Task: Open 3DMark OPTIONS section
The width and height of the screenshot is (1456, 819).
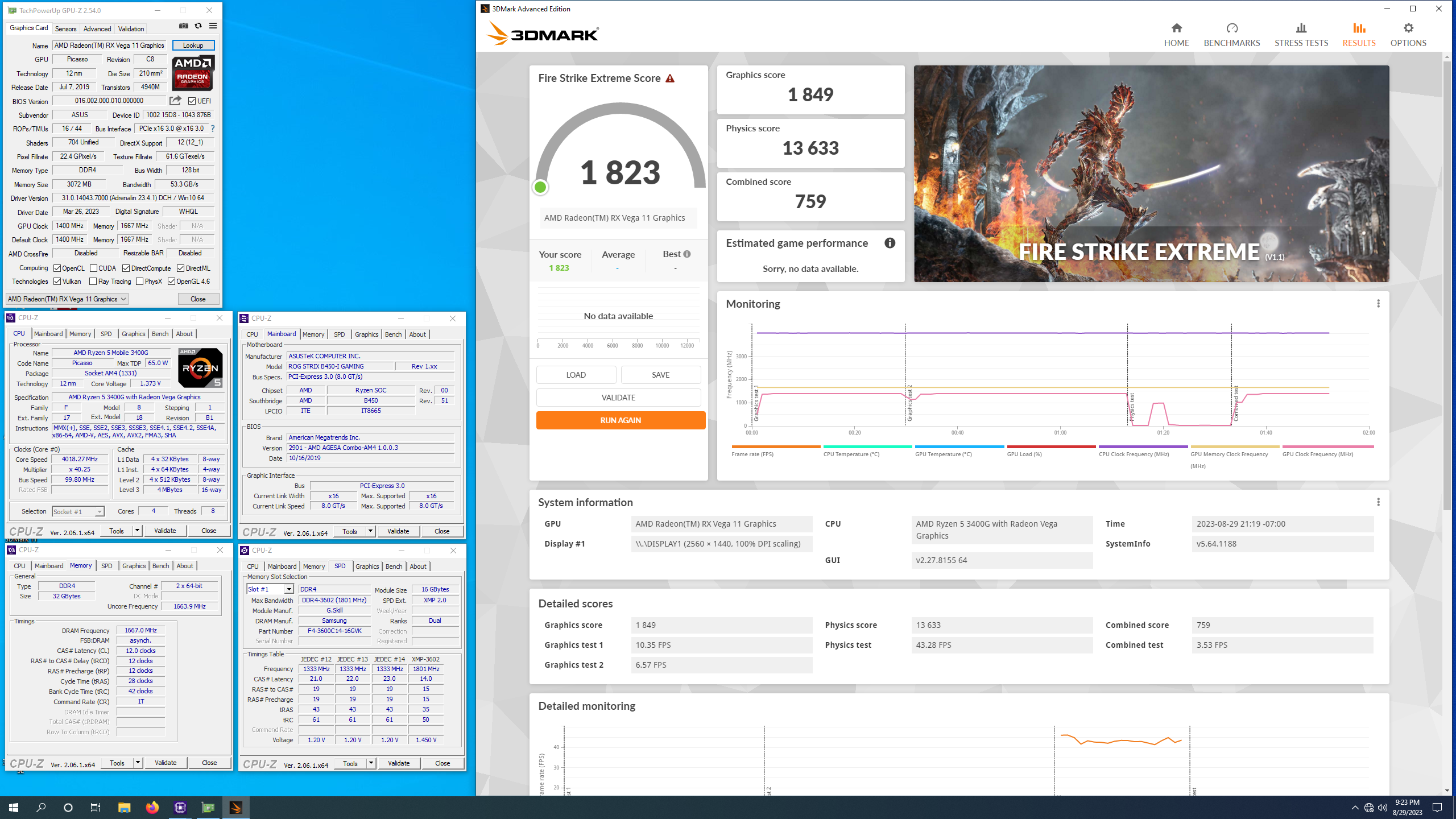Action: pos(1408,35)
